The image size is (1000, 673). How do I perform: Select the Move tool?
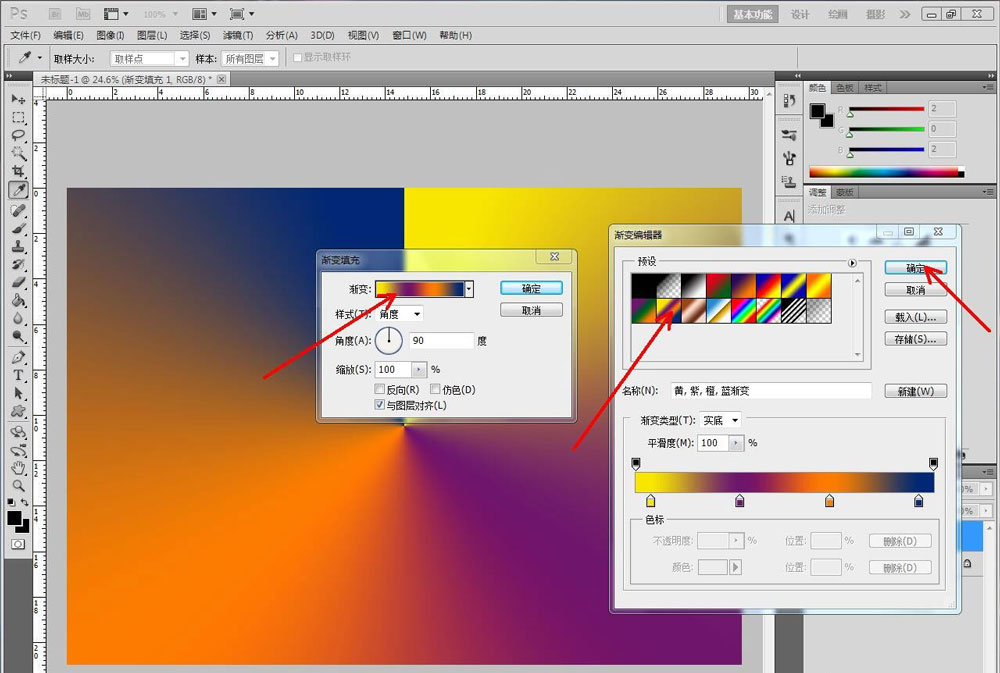pos(18,99)
